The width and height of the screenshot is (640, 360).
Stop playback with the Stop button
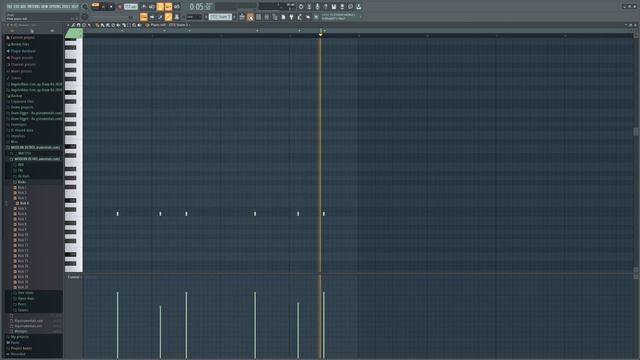pyautogui.click(x=111, y=7)
